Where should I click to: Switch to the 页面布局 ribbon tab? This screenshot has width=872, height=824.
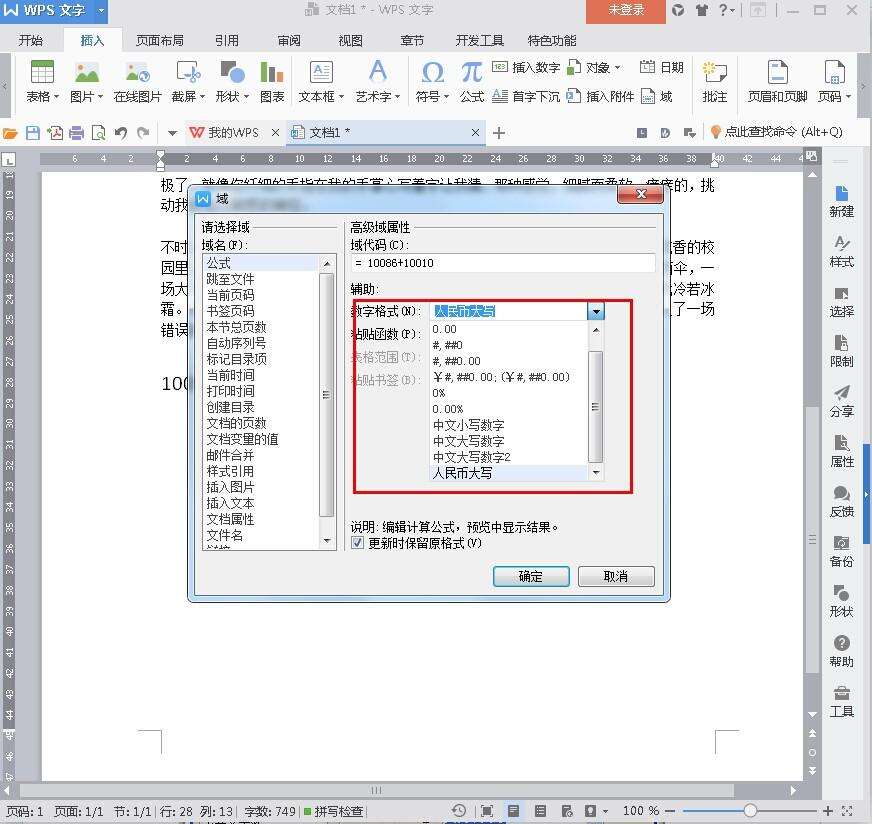tap(159, 41)
